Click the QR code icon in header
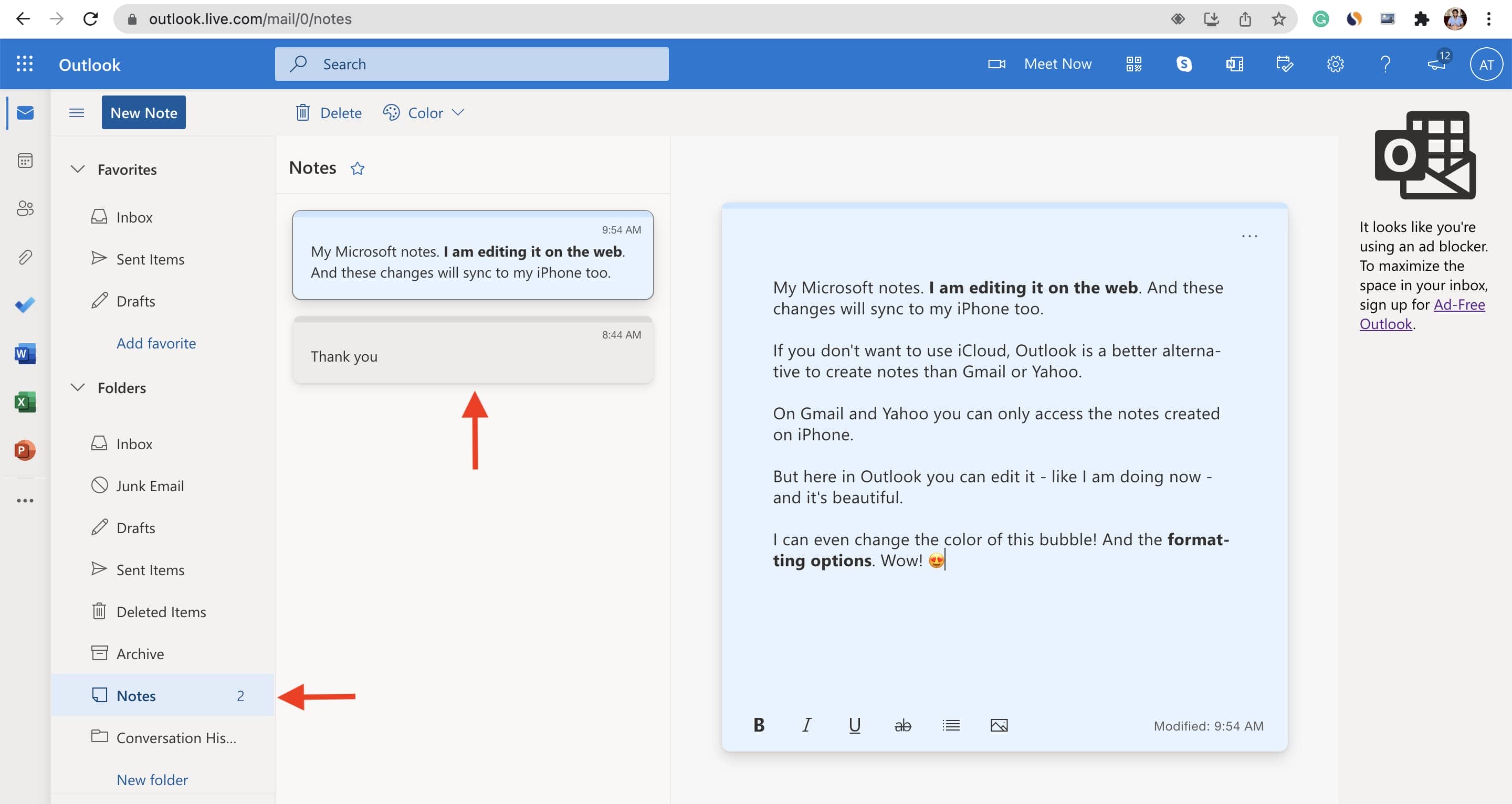 [x=1134, y=64]
